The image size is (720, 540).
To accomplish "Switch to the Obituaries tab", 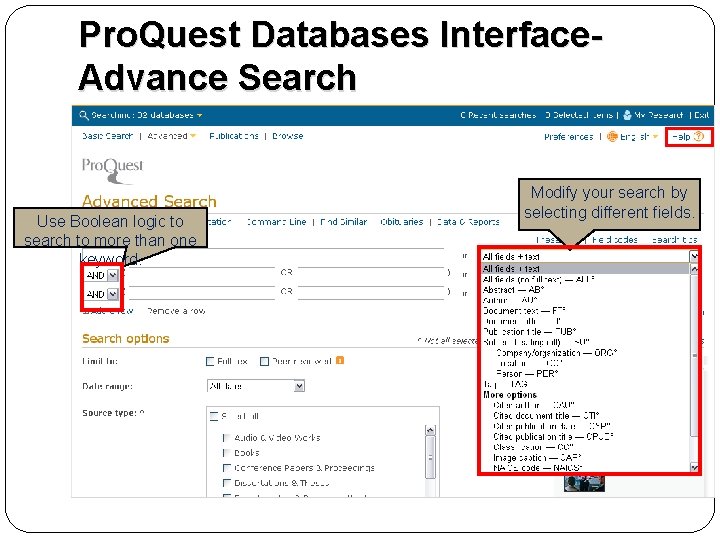I will point(402,222).
